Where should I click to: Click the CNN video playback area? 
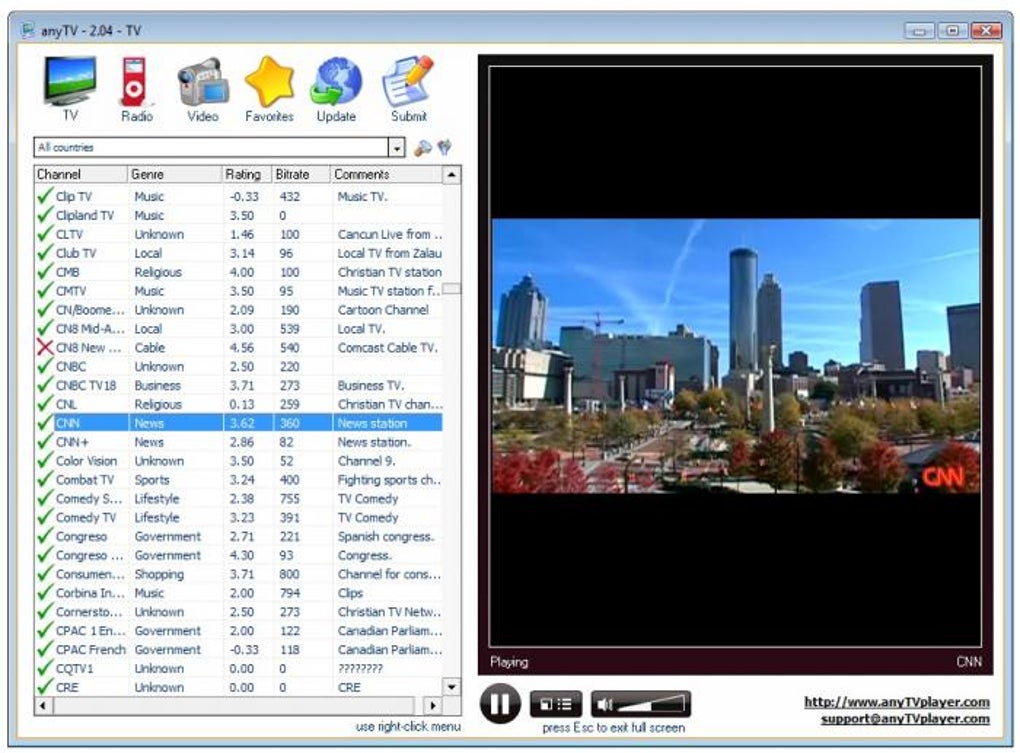point(736,356)
